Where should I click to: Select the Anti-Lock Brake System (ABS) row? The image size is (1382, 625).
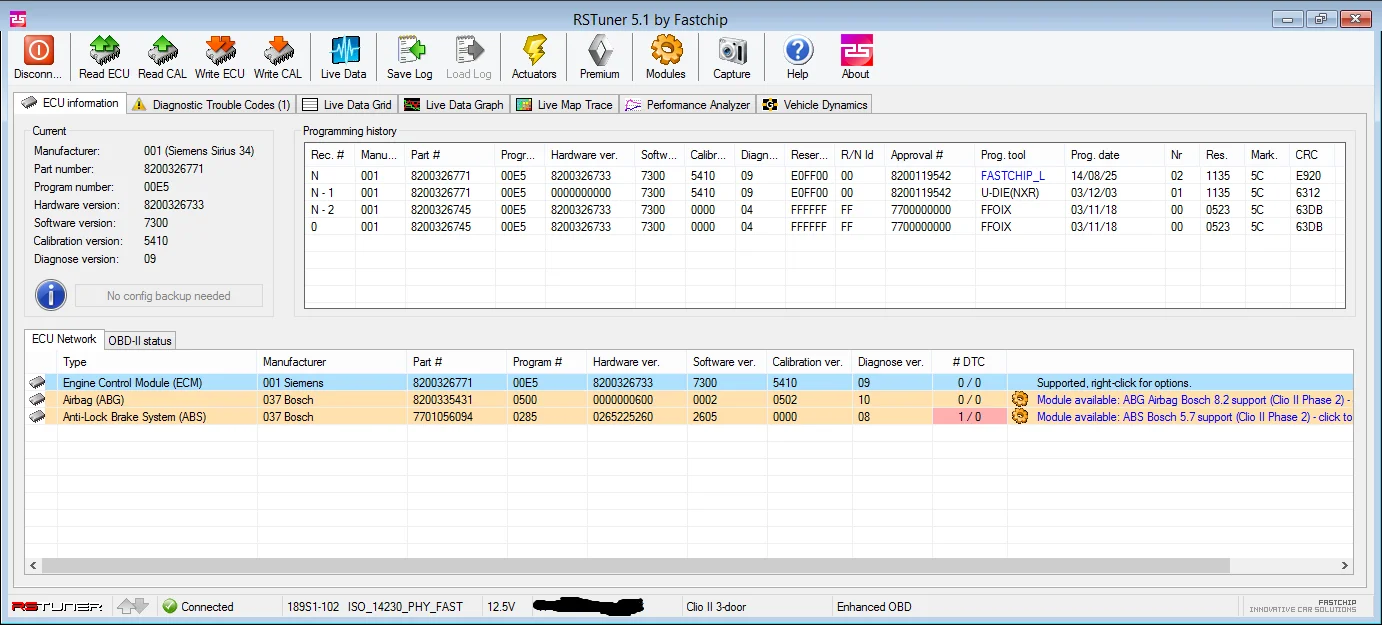(689, 417)
